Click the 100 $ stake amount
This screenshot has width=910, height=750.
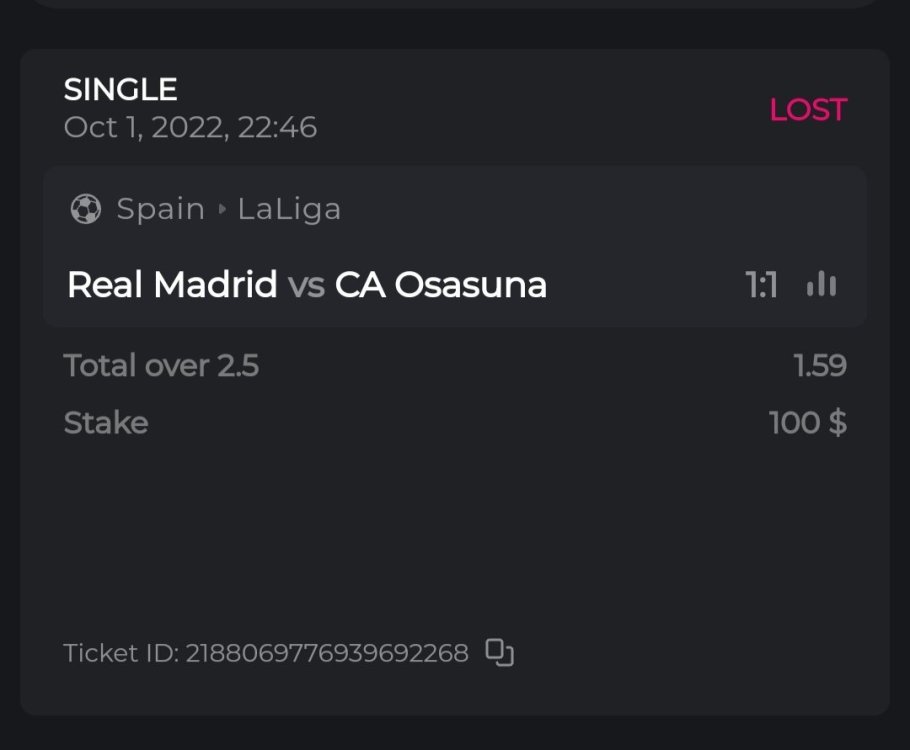tap(807, 423)
